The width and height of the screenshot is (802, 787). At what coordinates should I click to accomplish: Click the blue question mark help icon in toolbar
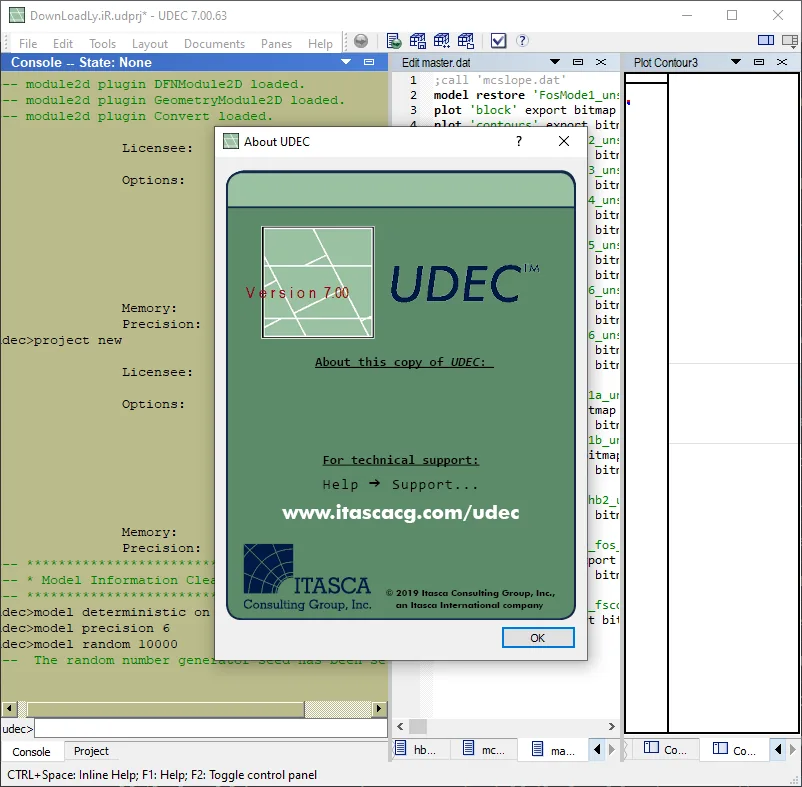pos(522,41)
